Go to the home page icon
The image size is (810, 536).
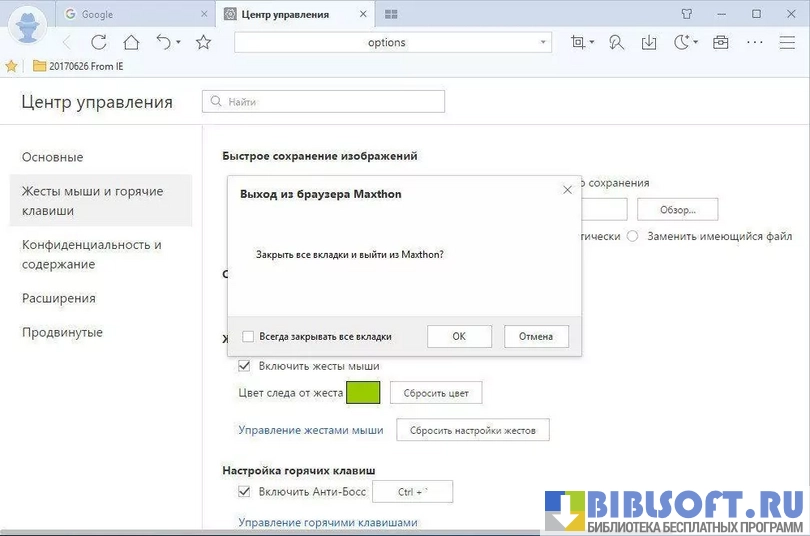tap(131, 42)
